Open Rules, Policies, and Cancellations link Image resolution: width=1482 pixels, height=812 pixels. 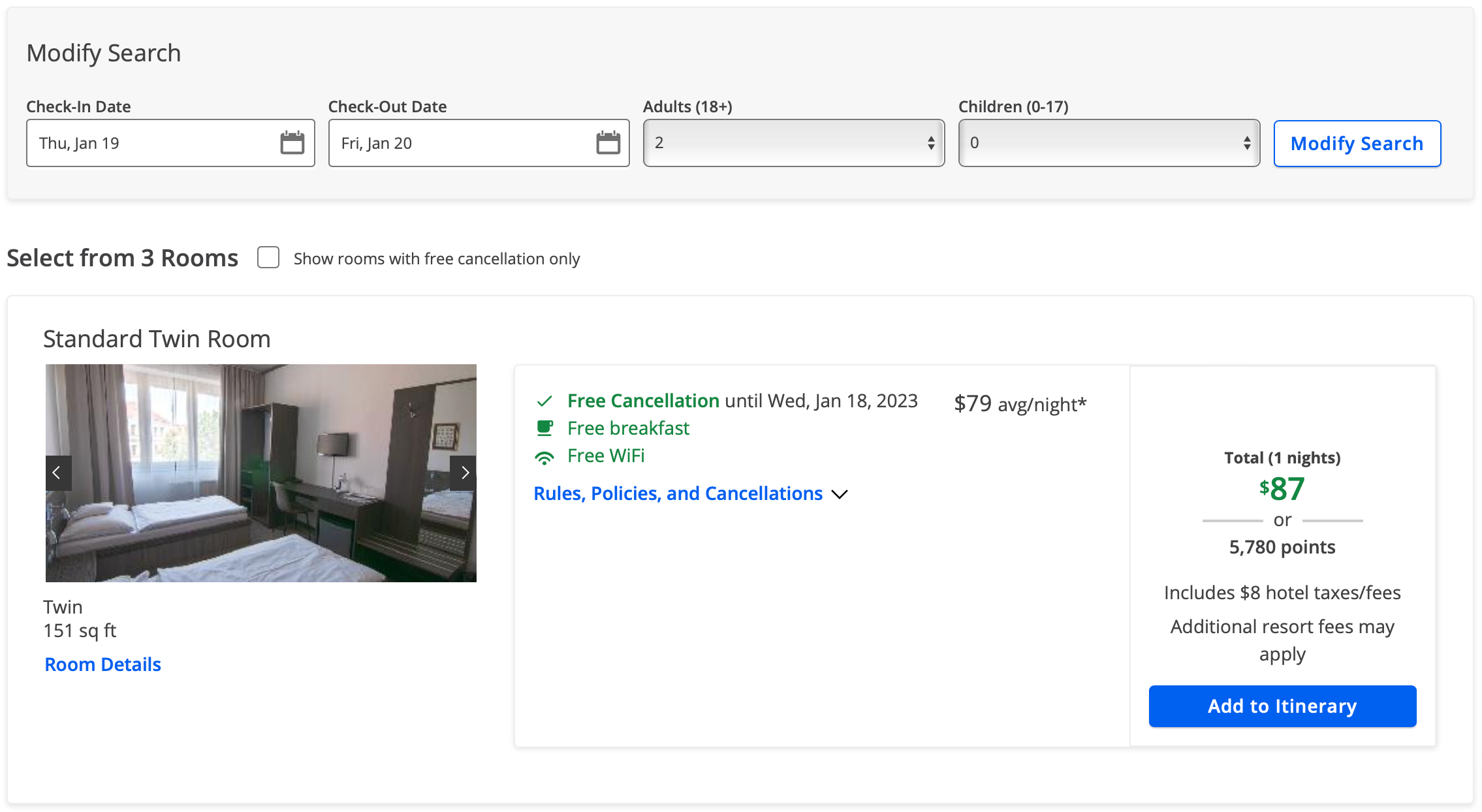pyautogui.click(x=678, y=493)
